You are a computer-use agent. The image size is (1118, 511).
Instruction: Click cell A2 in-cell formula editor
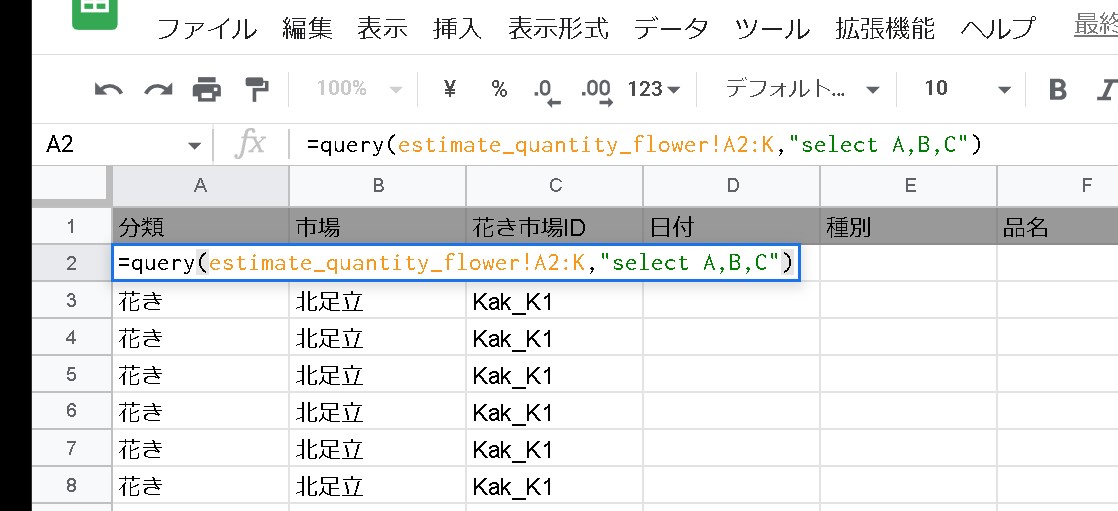click(456, 264)
